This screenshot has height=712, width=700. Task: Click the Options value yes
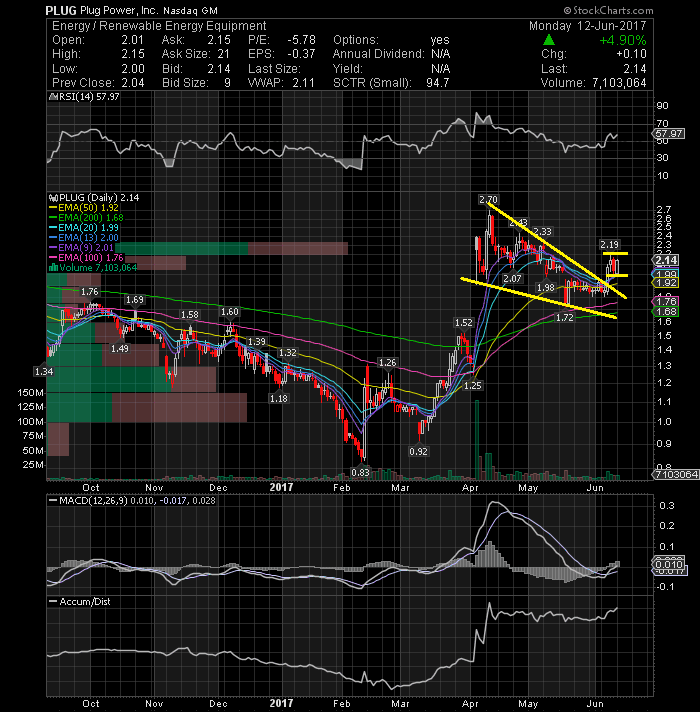coord(440,40)
